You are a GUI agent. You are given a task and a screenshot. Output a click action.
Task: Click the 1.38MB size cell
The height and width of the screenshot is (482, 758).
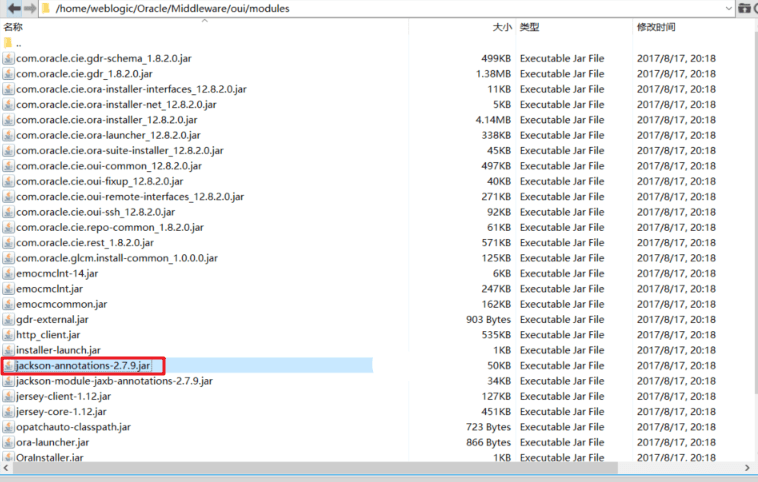[x=494, y=74]
